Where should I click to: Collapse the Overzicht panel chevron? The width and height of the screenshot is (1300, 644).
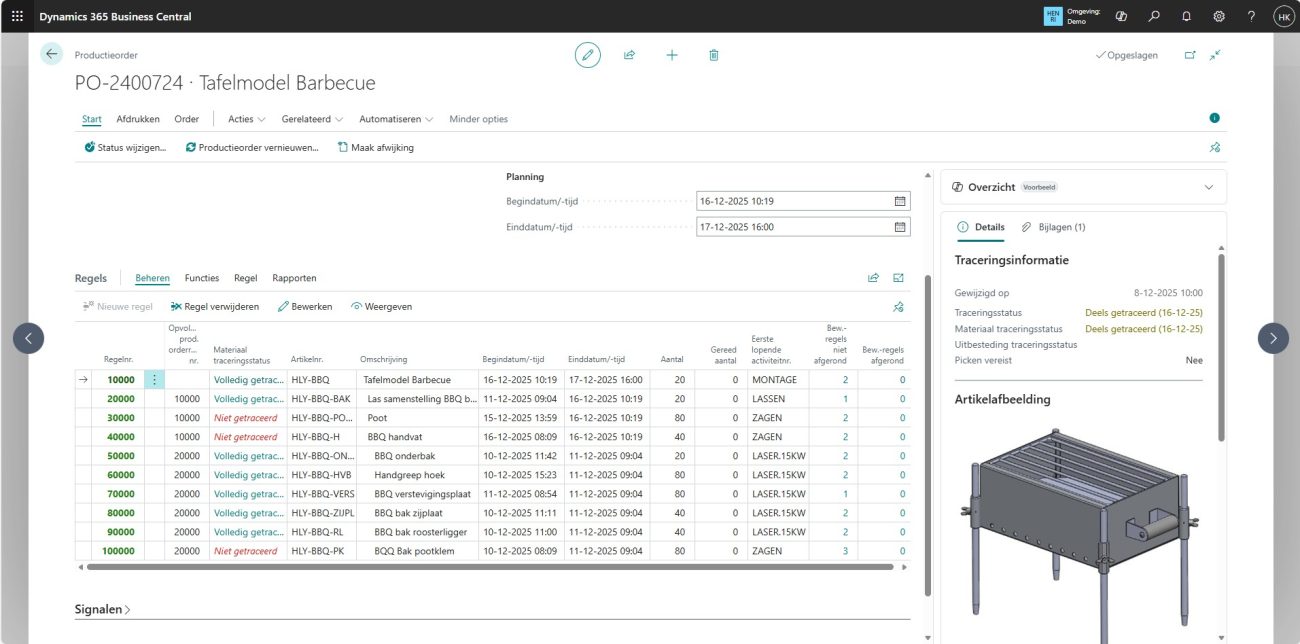[x=1209, y=187]
